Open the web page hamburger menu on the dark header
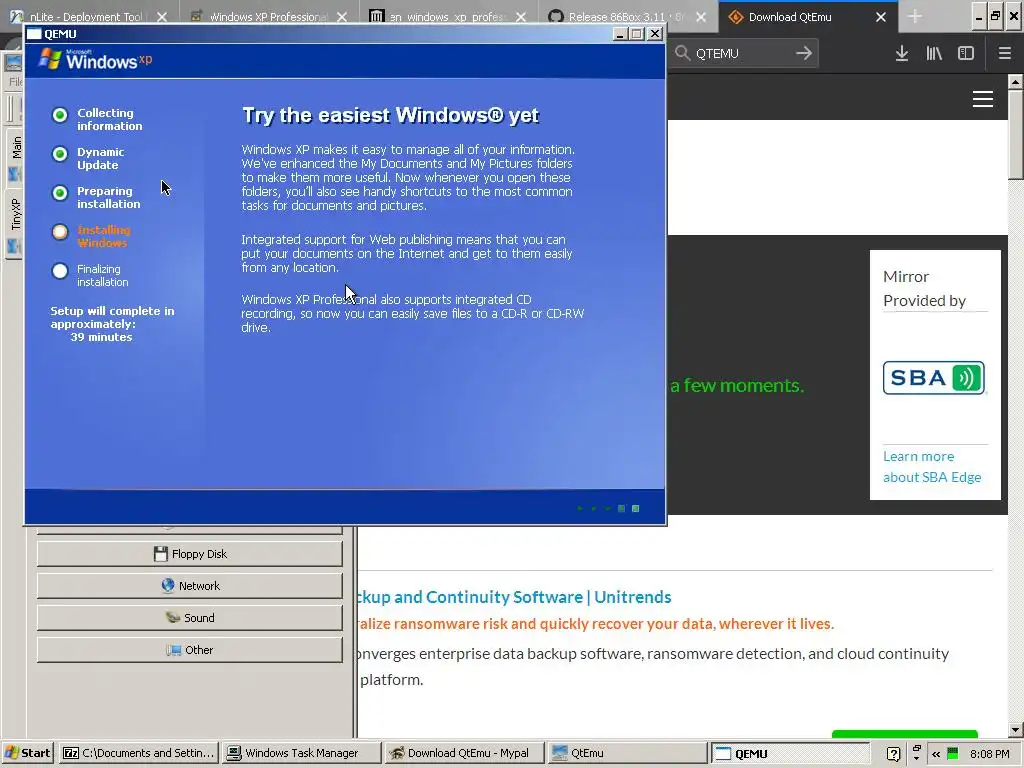The width and height of the screenshot is (1024, 768). pos(983,99)
